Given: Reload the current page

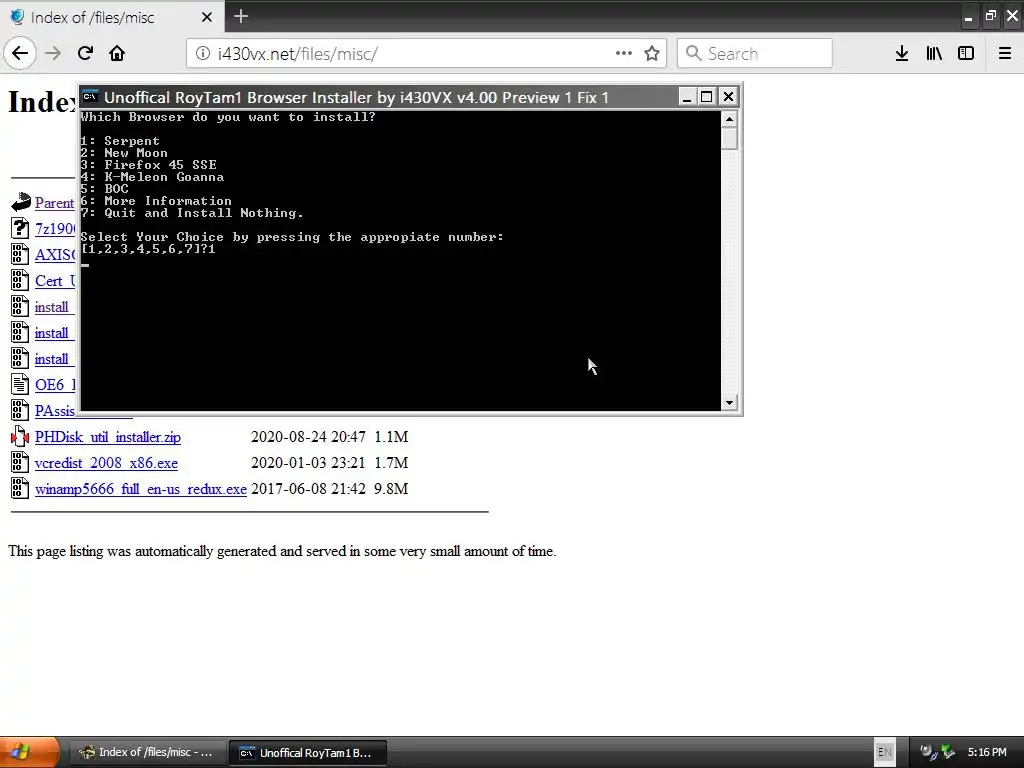Looking at the screenshot, I should (x=85, y=54).
